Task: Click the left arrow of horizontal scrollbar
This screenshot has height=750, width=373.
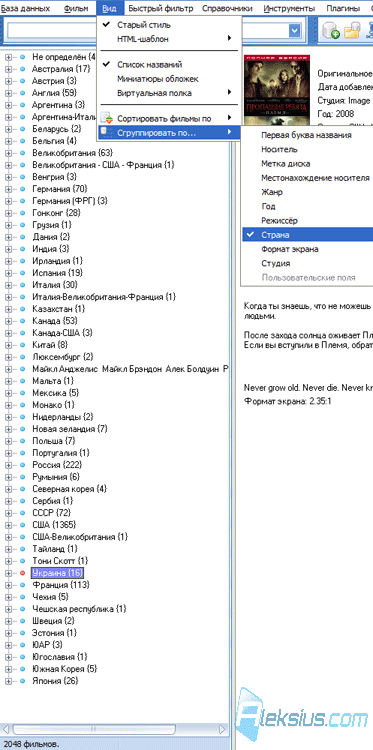Action: click(6, 729)
